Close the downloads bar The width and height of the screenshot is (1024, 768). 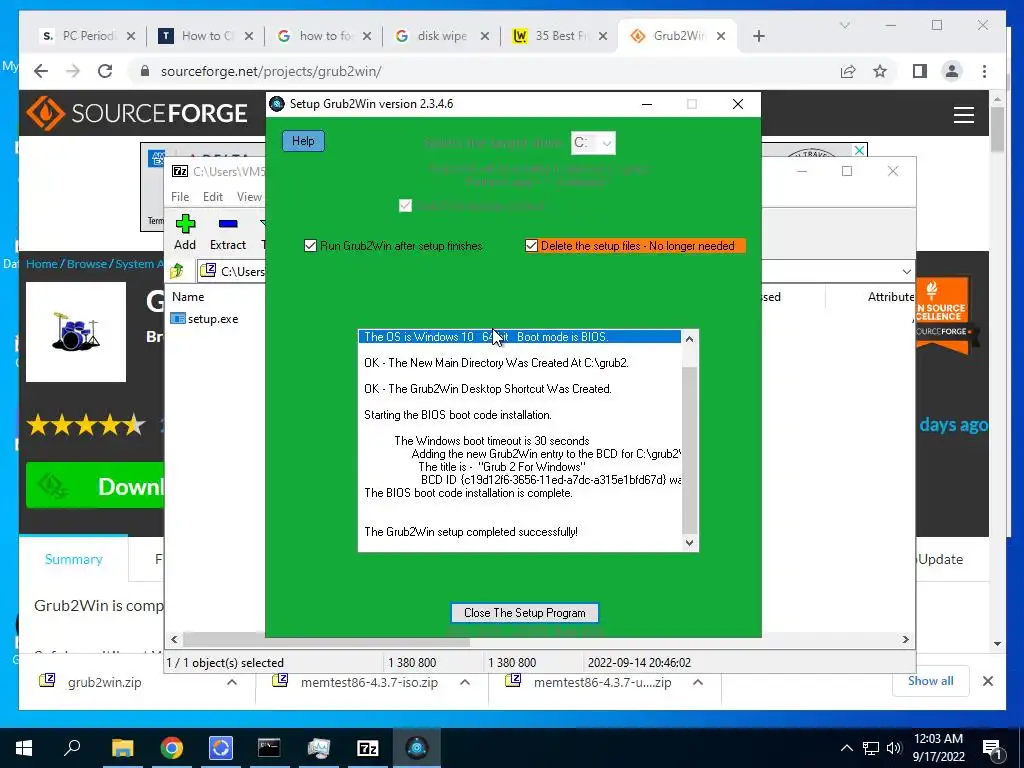click(988, 681)
